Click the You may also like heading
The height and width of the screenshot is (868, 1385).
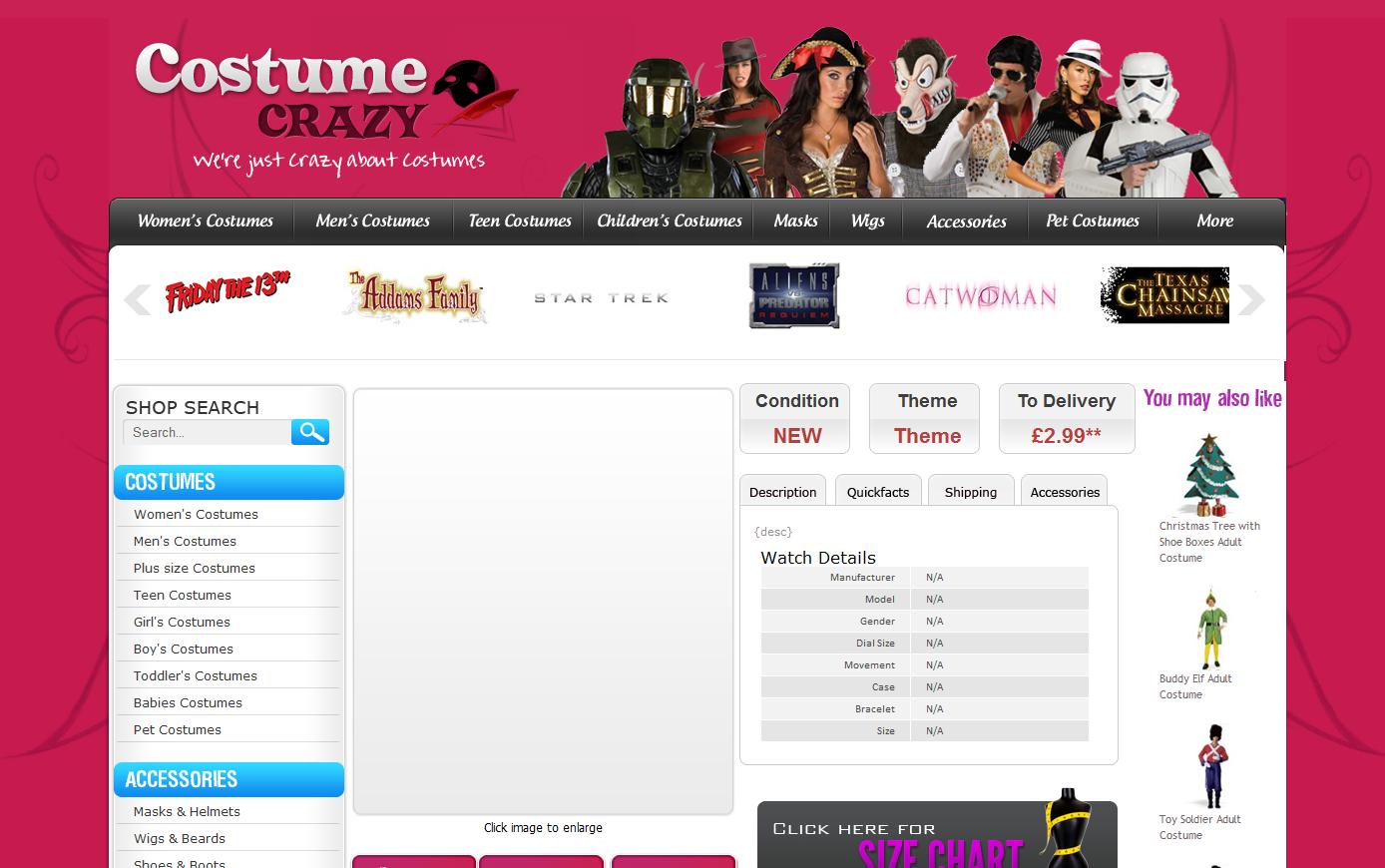point(1212,398)
